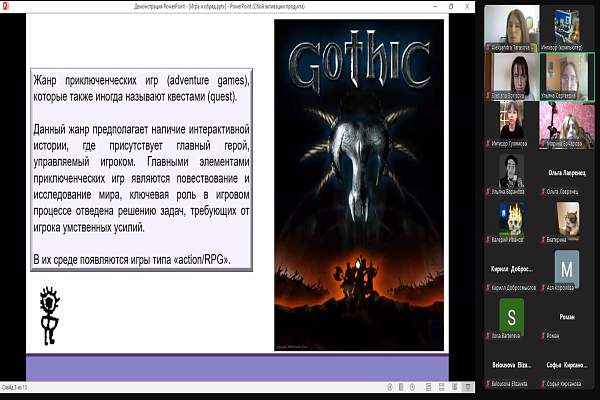Select the green S avatar tile

pos(512,317)
